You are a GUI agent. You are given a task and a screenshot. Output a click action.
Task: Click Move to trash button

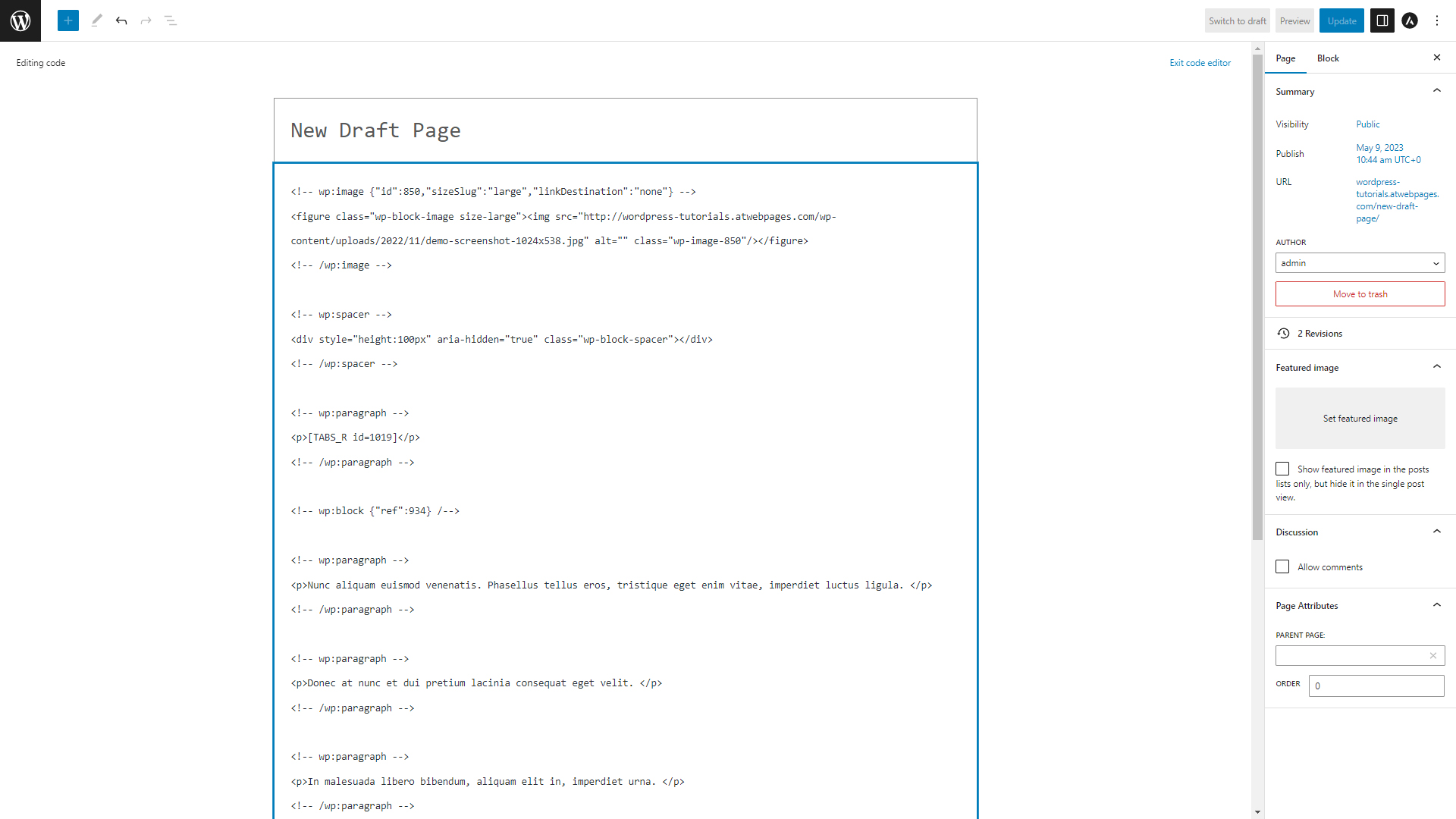click(1360, 293)
